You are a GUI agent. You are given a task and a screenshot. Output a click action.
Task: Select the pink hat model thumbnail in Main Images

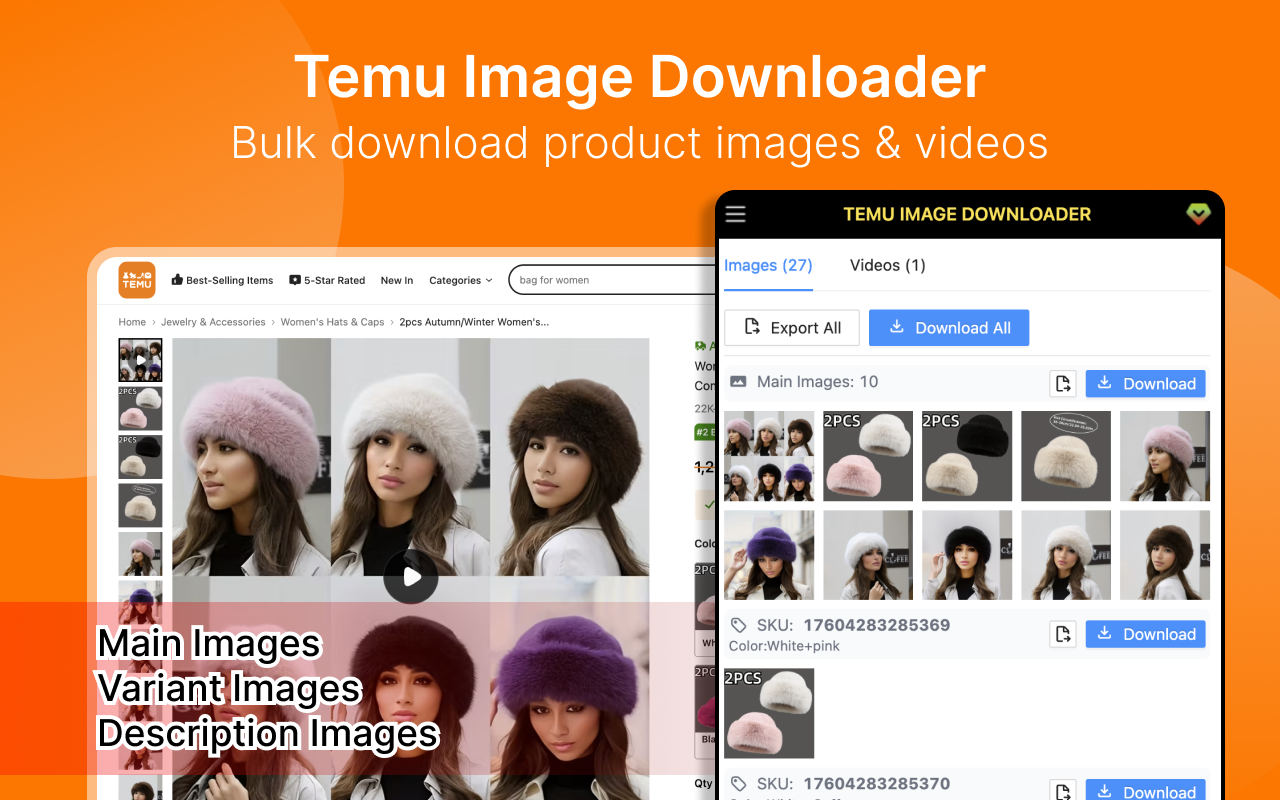pos(1165,456)
